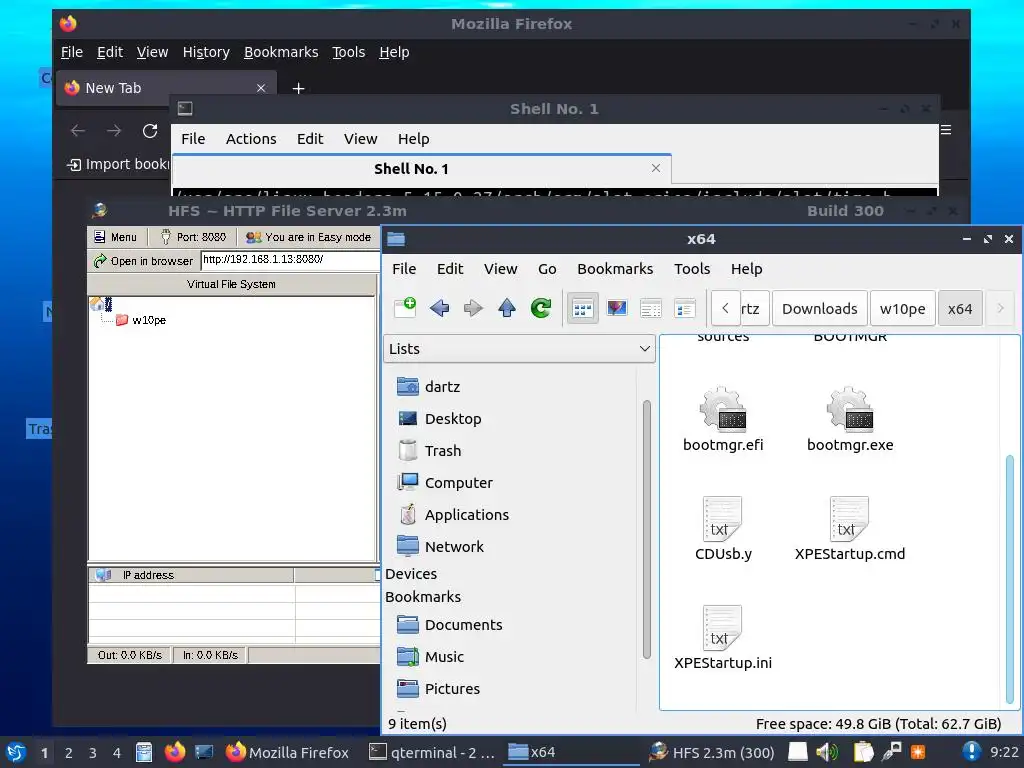This screenshot has height=768, width=1024.
Task: Open Go menu in x64 file manager
Action: coord(547,269)
